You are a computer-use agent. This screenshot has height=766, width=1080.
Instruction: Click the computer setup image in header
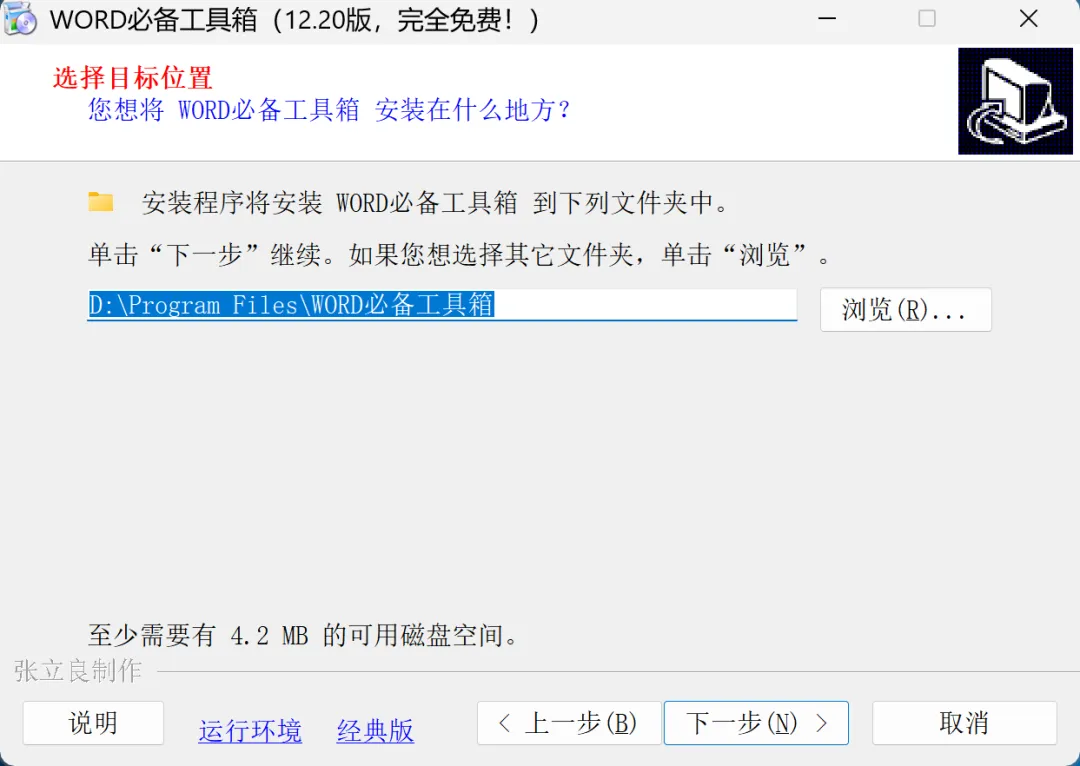1015,101
